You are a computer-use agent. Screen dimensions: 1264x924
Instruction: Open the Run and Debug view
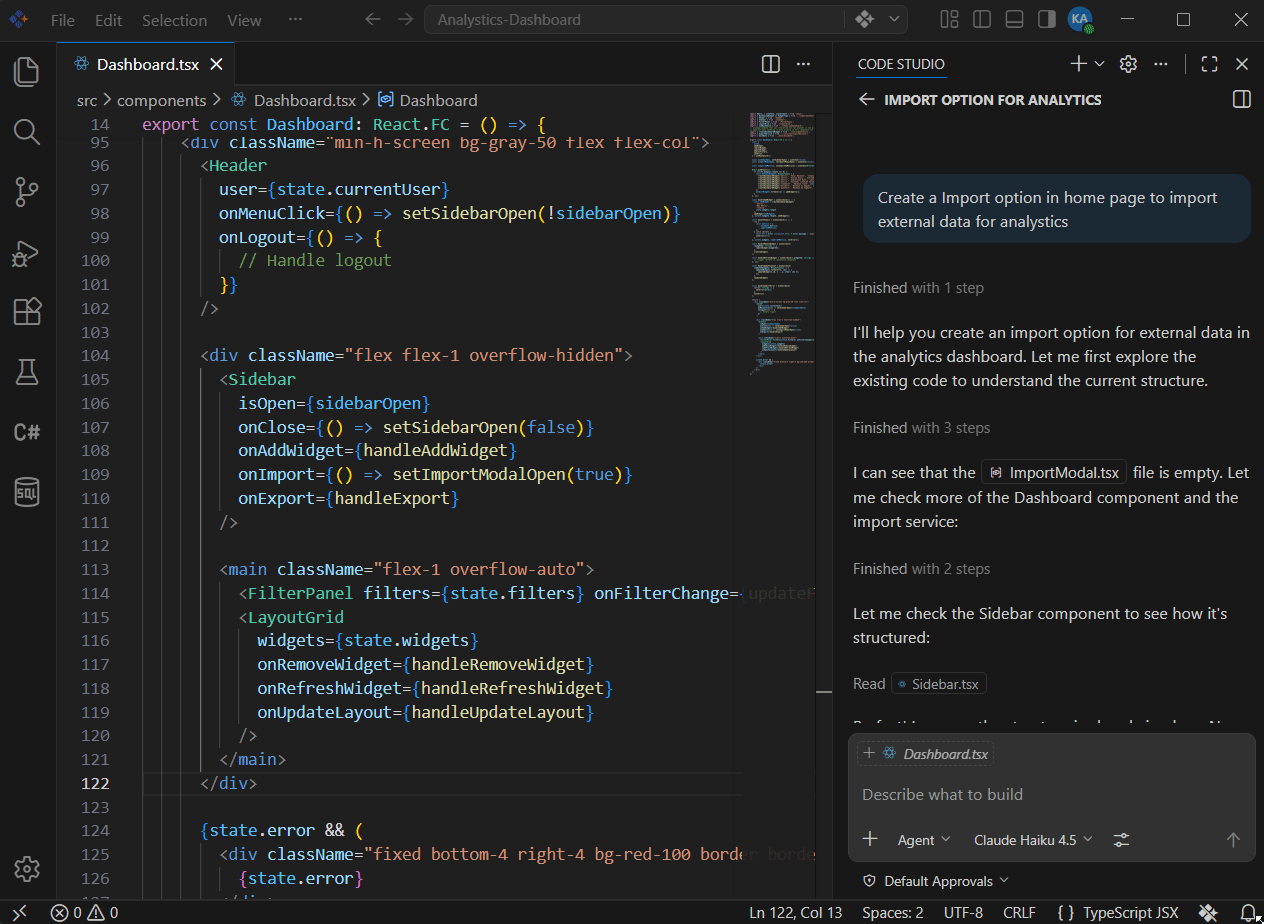point(27,252)
